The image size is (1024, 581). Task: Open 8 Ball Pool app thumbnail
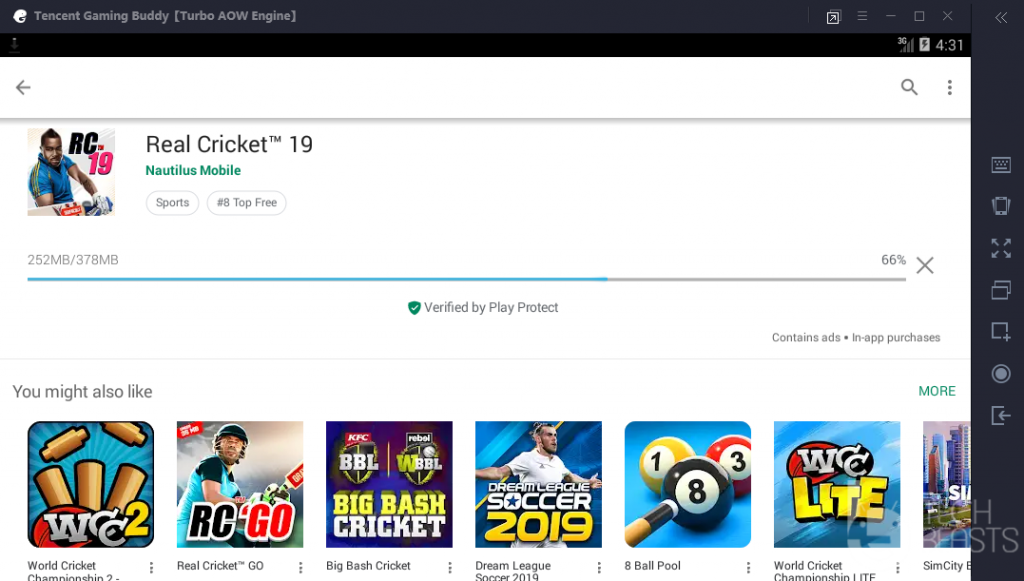688,484
